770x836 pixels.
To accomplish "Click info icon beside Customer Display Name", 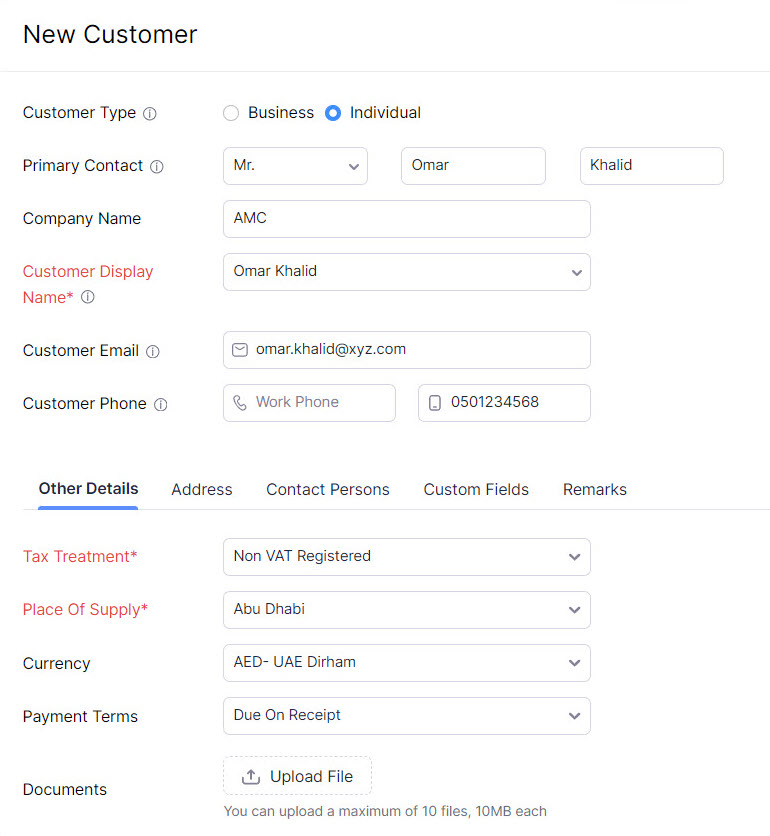I will click(x=88, y=297).
